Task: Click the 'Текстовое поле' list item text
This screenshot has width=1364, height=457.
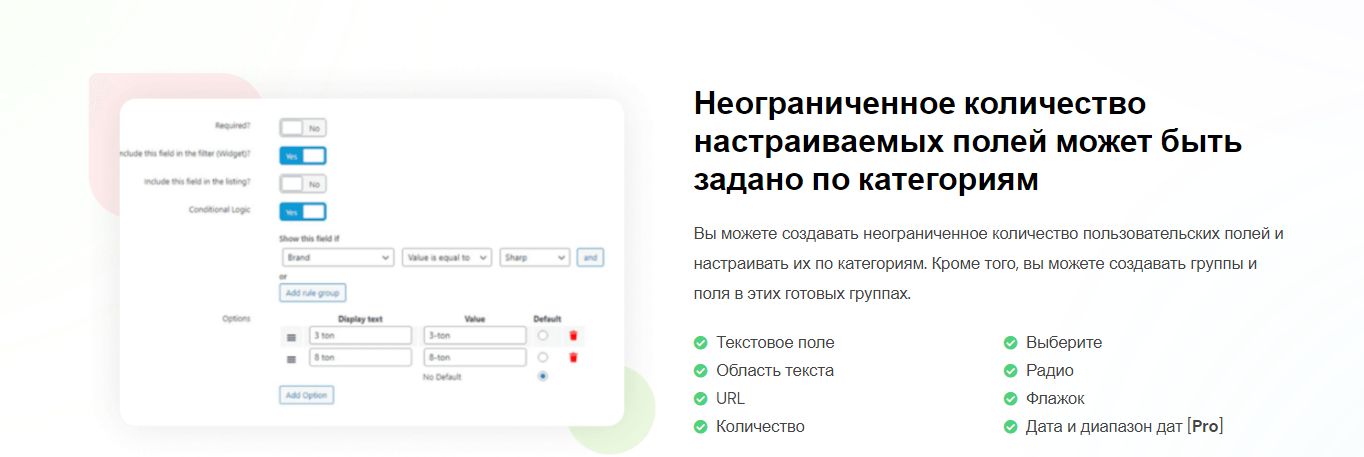Action: point(775,343)
